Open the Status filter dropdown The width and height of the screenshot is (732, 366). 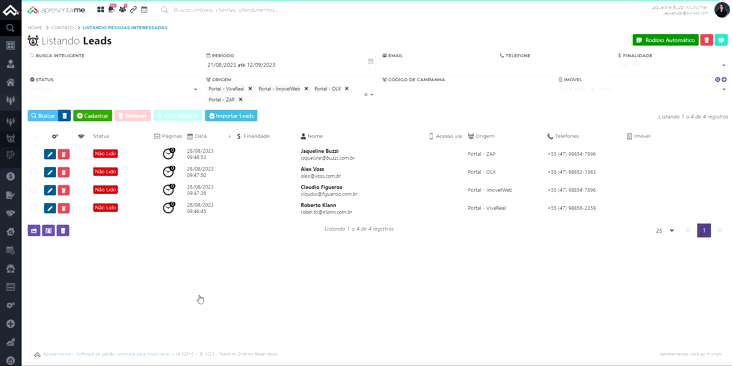point(115,89)
